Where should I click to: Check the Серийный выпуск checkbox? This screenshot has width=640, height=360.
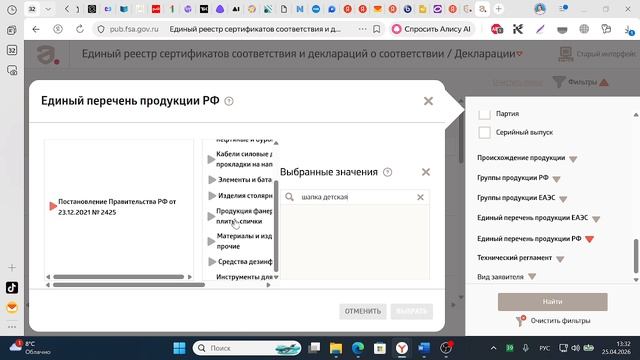[x=484, y=133]
